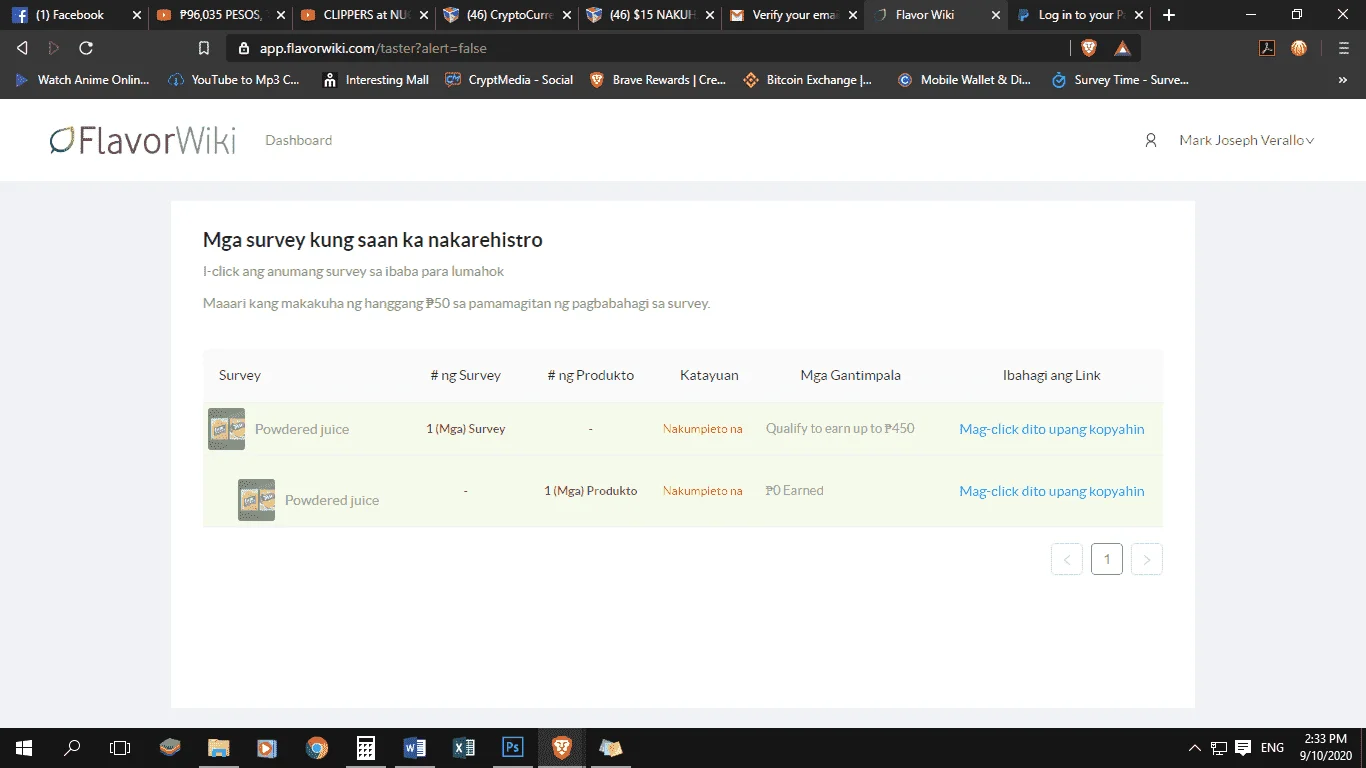Expand the Mark Joseph Verallo account dropdown
The image size is (1366, 768).
[x=1246, y=141]
